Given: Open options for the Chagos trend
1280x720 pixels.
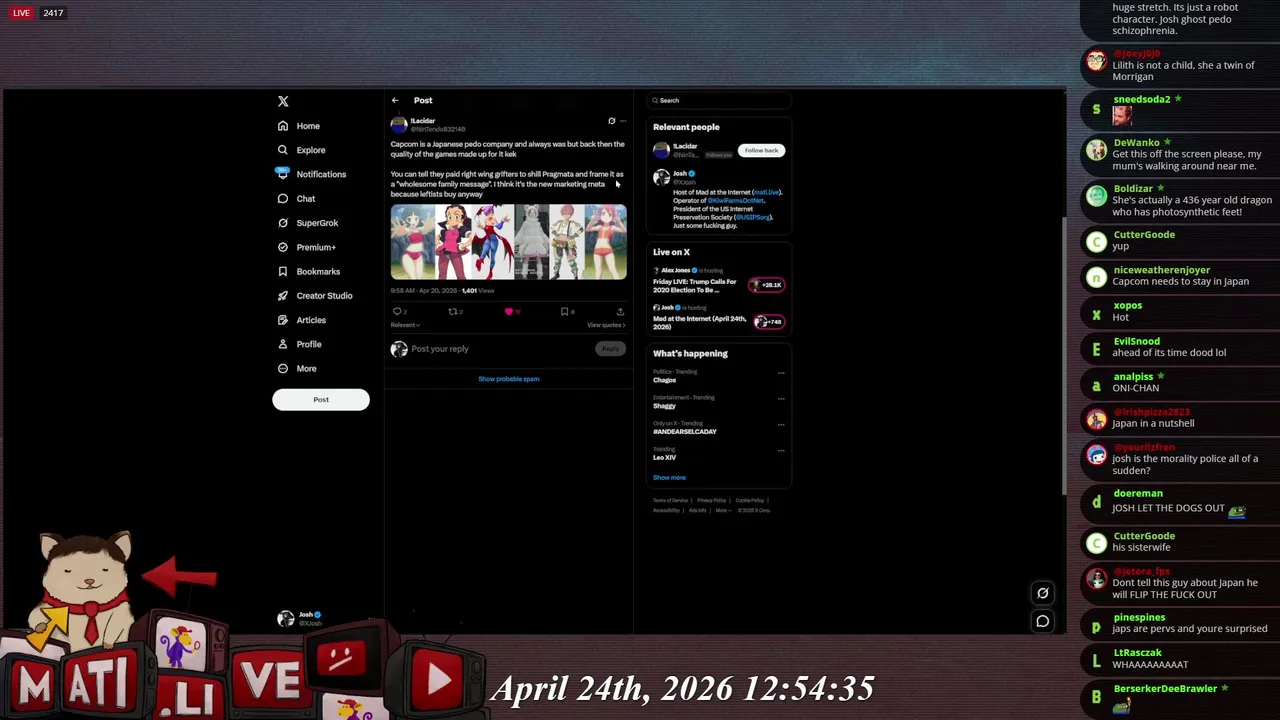Looking at the screenshot, I should click(781, 373).
